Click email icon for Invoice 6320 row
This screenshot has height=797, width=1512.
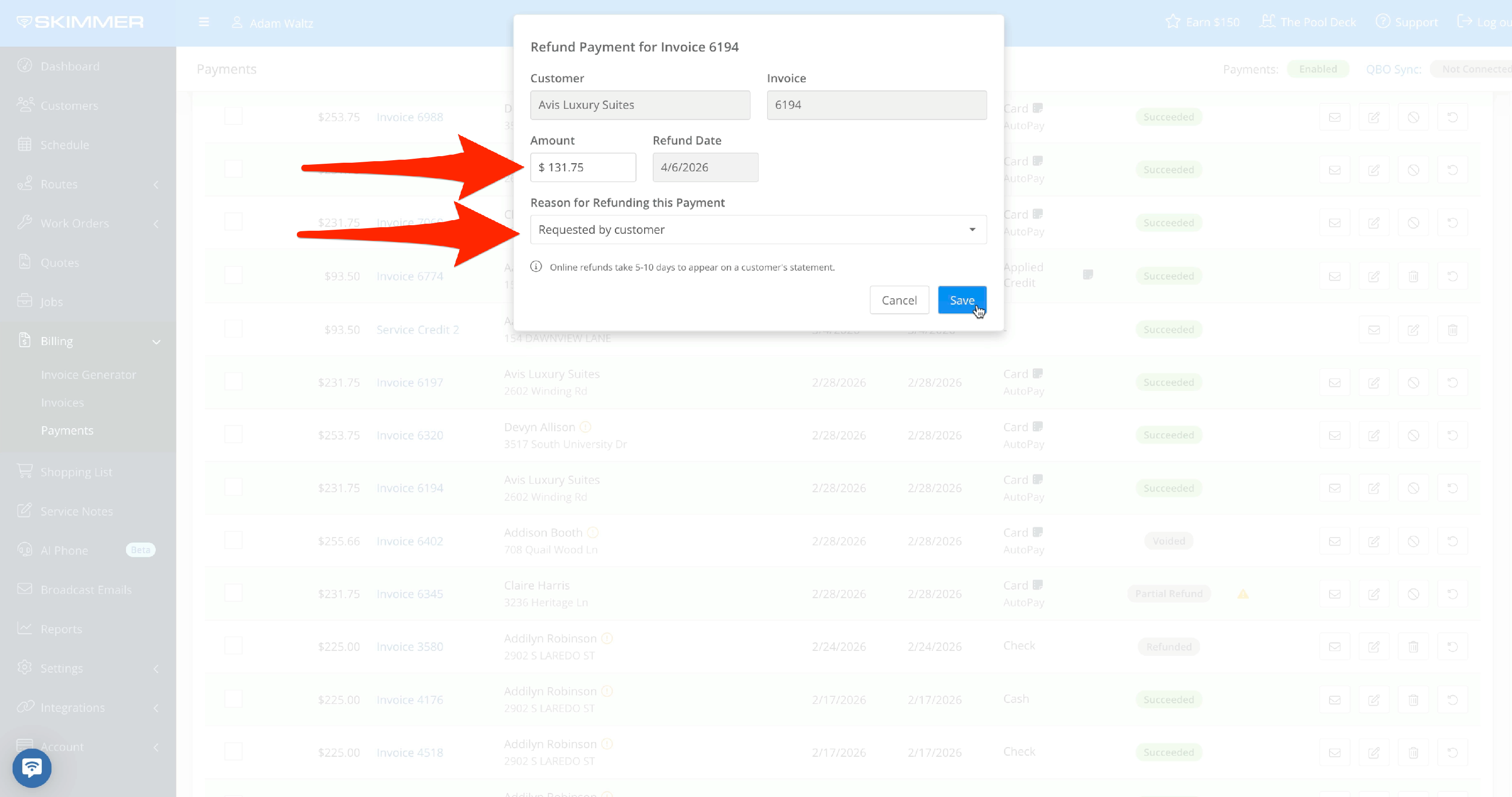pos(1334,435)
